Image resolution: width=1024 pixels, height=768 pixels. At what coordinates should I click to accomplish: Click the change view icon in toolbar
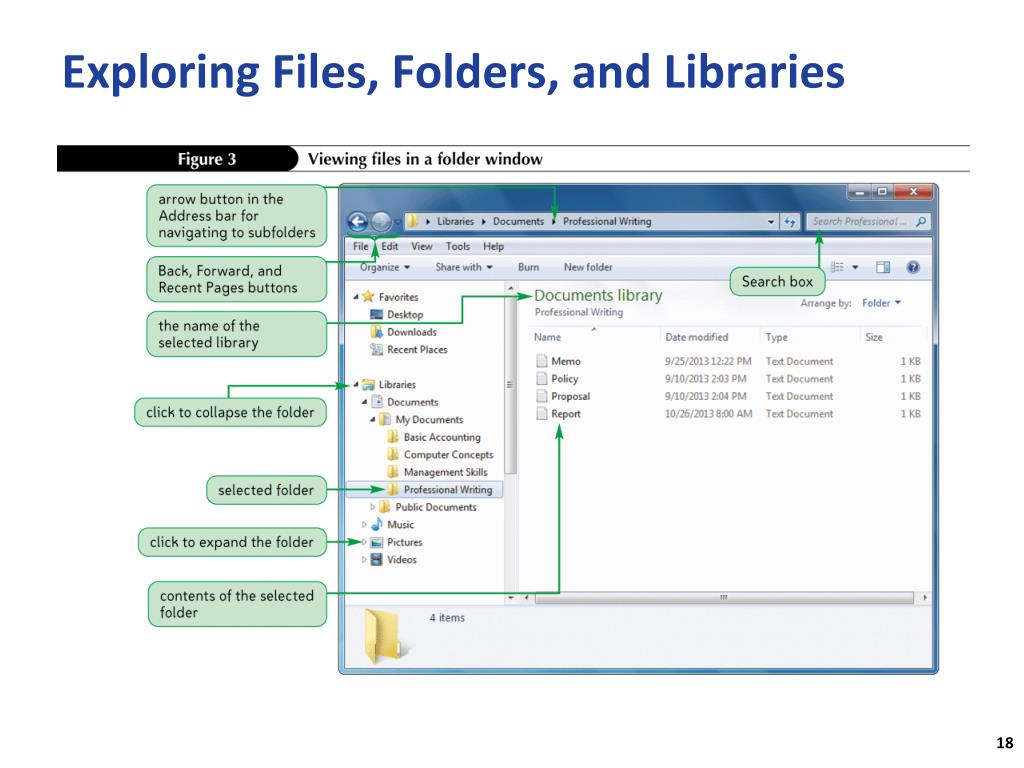click(837, 267)
